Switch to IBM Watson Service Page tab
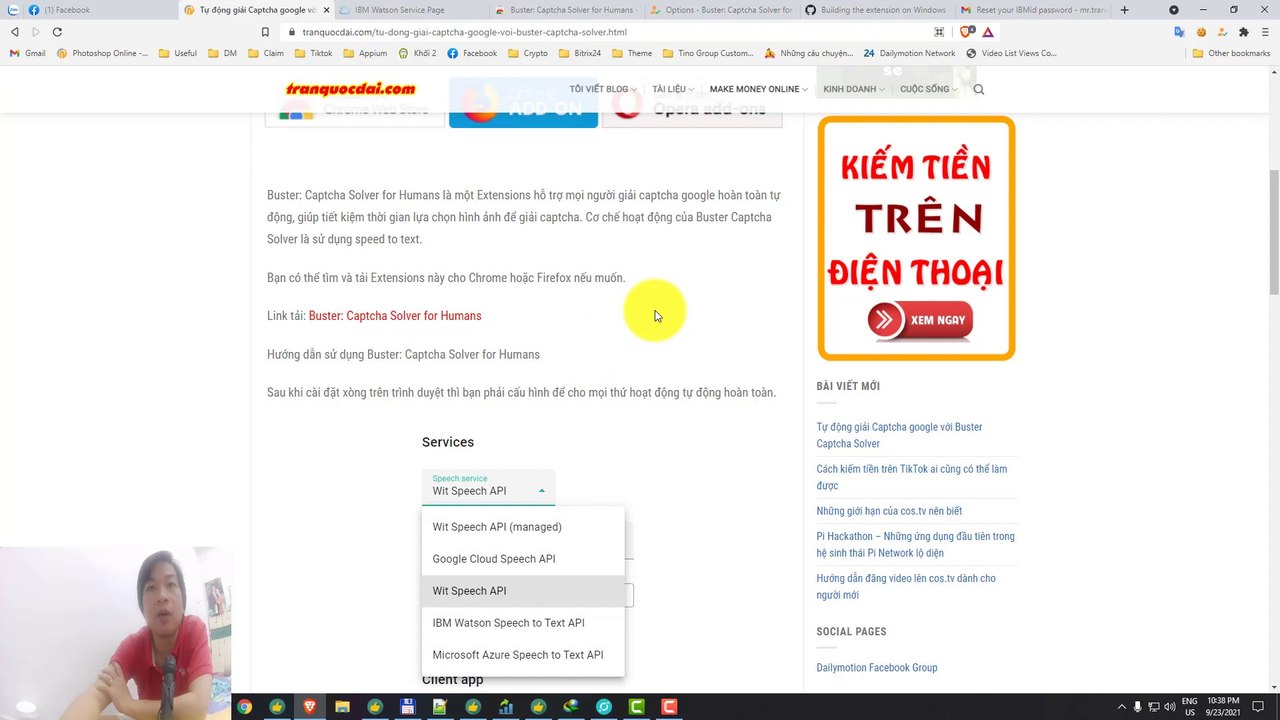Image resolution: width=1280 pixels, height=720 pixels. pos(410,10)
